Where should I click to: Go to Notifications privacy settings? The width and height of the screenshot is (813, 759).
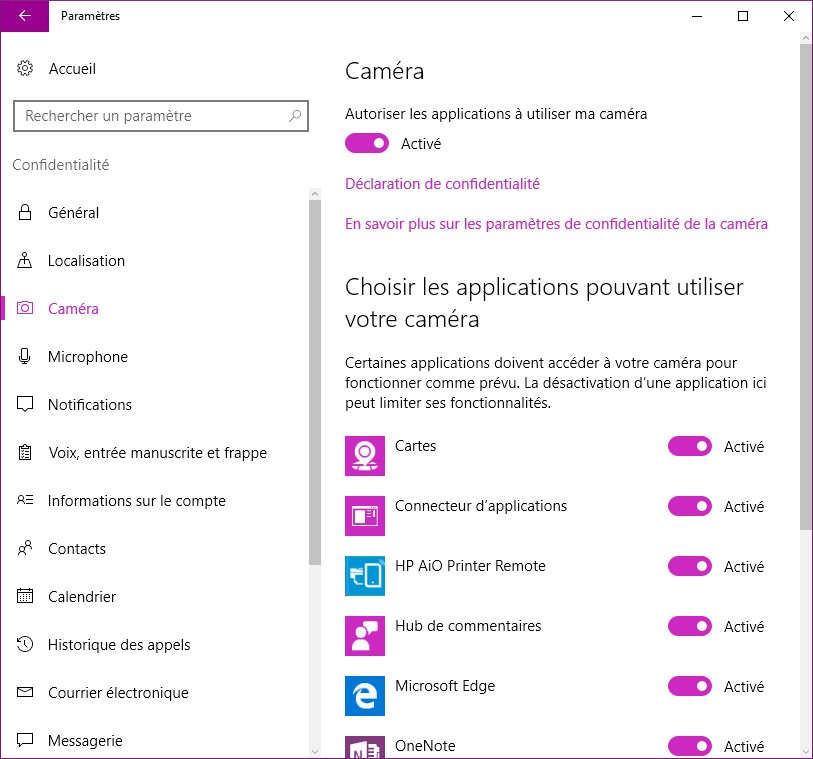[x=90, y=405]
